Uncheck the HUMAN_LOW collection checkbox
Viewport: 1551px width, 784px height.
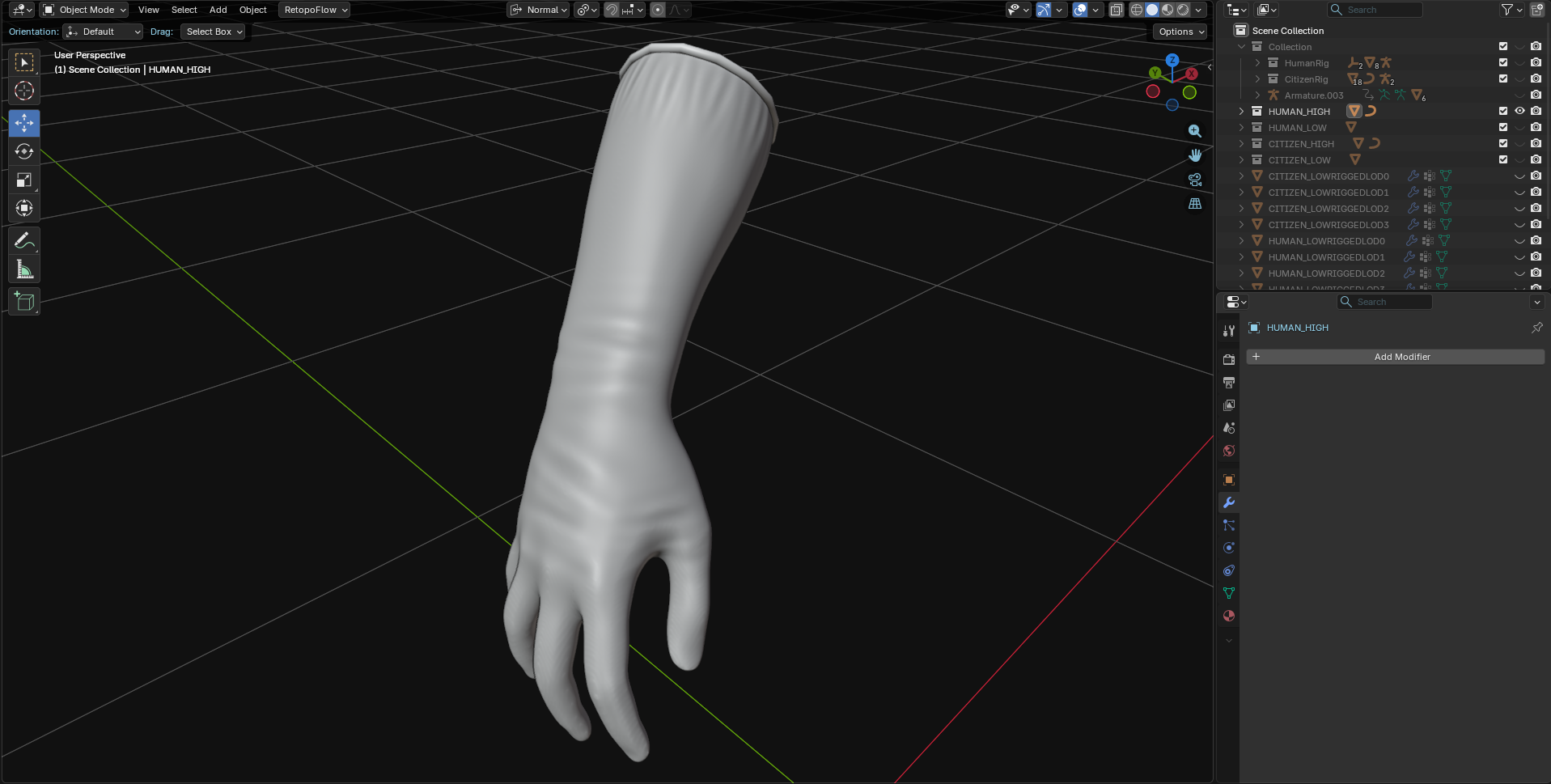coord(1503,128)
